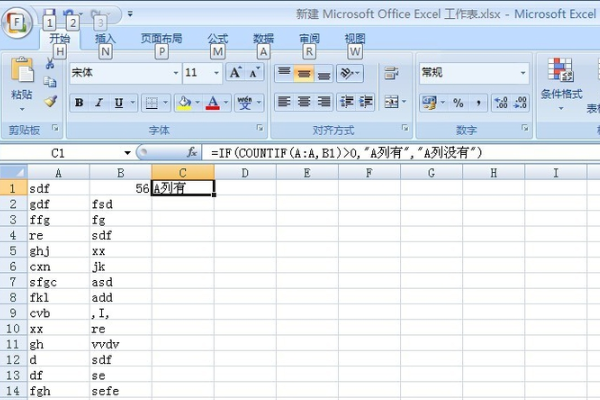Open the font group dialog launcher
The height and width of the screenshot is (400, 600).
coord(260,128)
